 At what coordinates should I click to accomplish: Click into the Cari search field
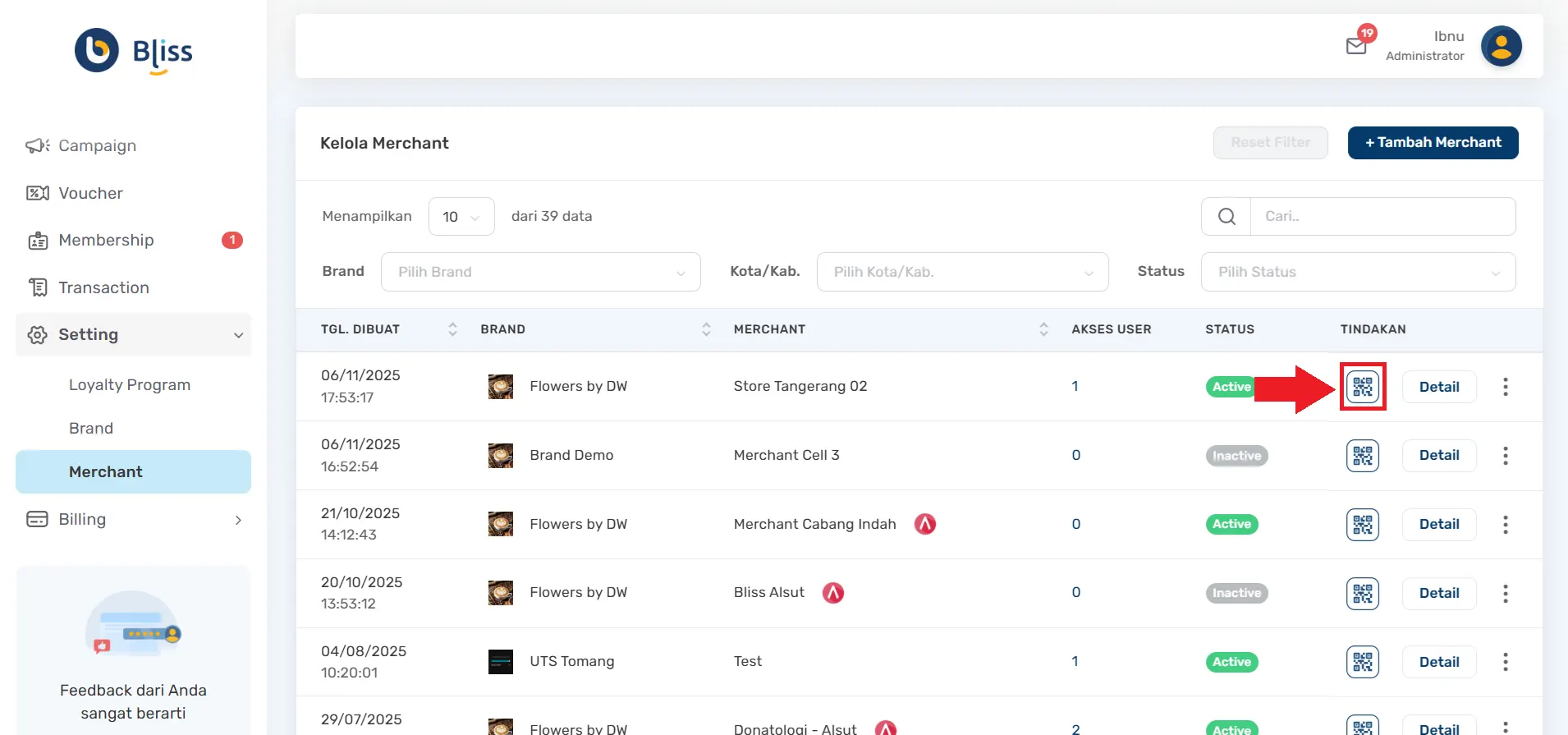(x=1382, y=217)
